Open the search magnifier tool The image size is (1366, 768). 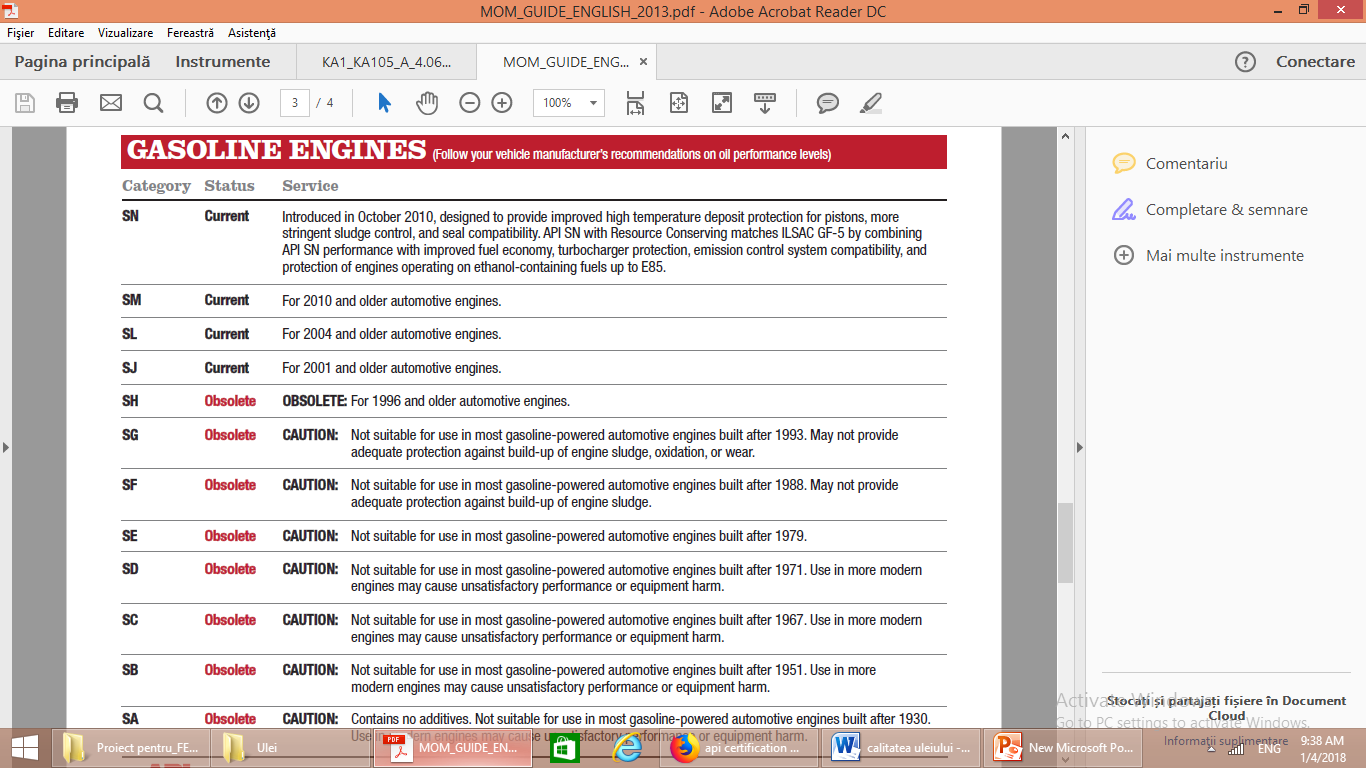click(x=153, y=103)
